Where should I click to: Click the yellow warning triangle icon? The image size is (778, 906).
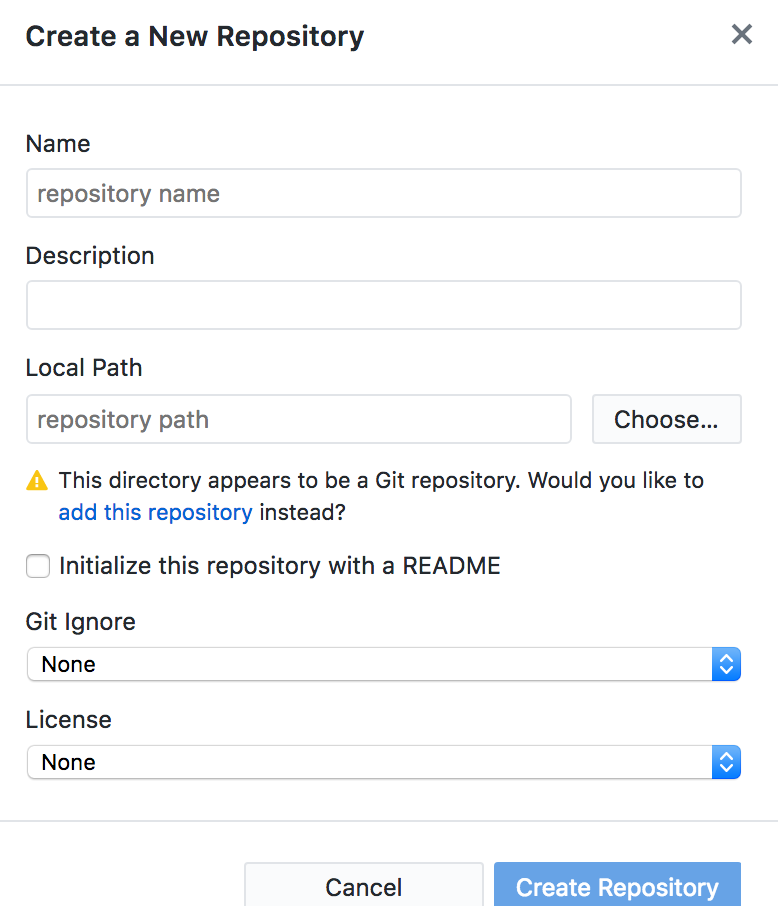click(x=37, y=480)
